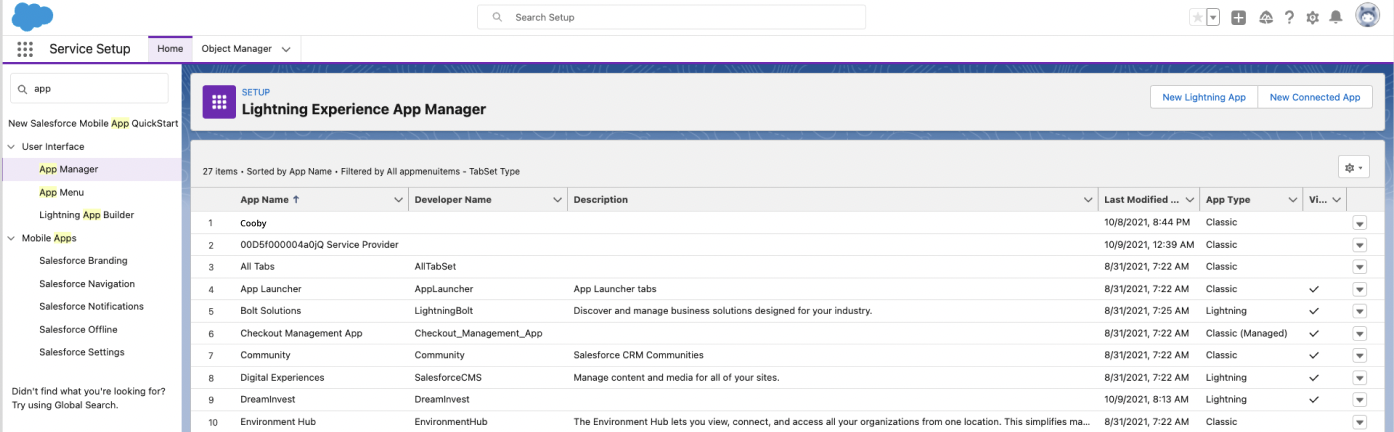
Task: Open Global Actions plus icon
Action: pyautogui.click(x=1239, y=17)
